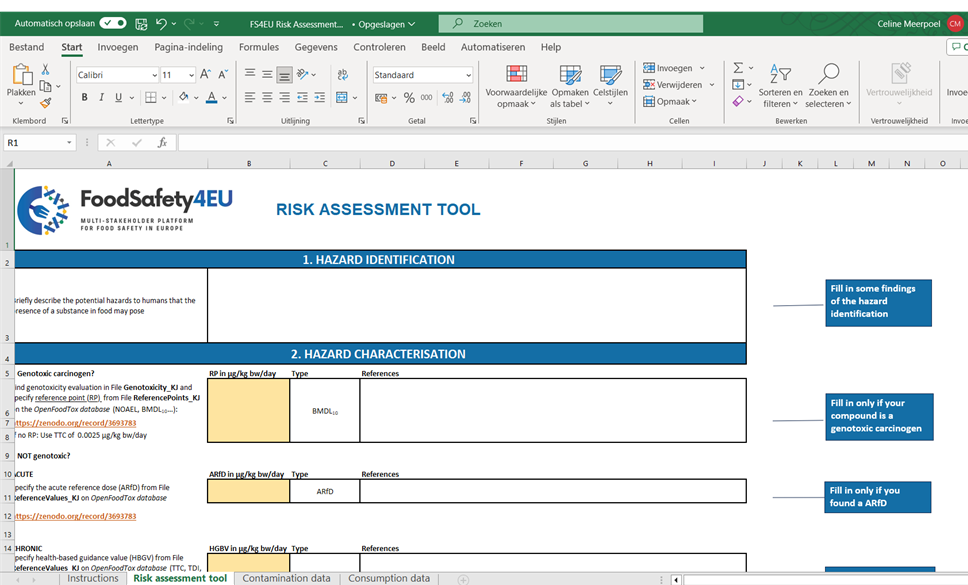Open the Calibri font name dropdown
Screen dimensions: 968x585
(x=154, y=75)
